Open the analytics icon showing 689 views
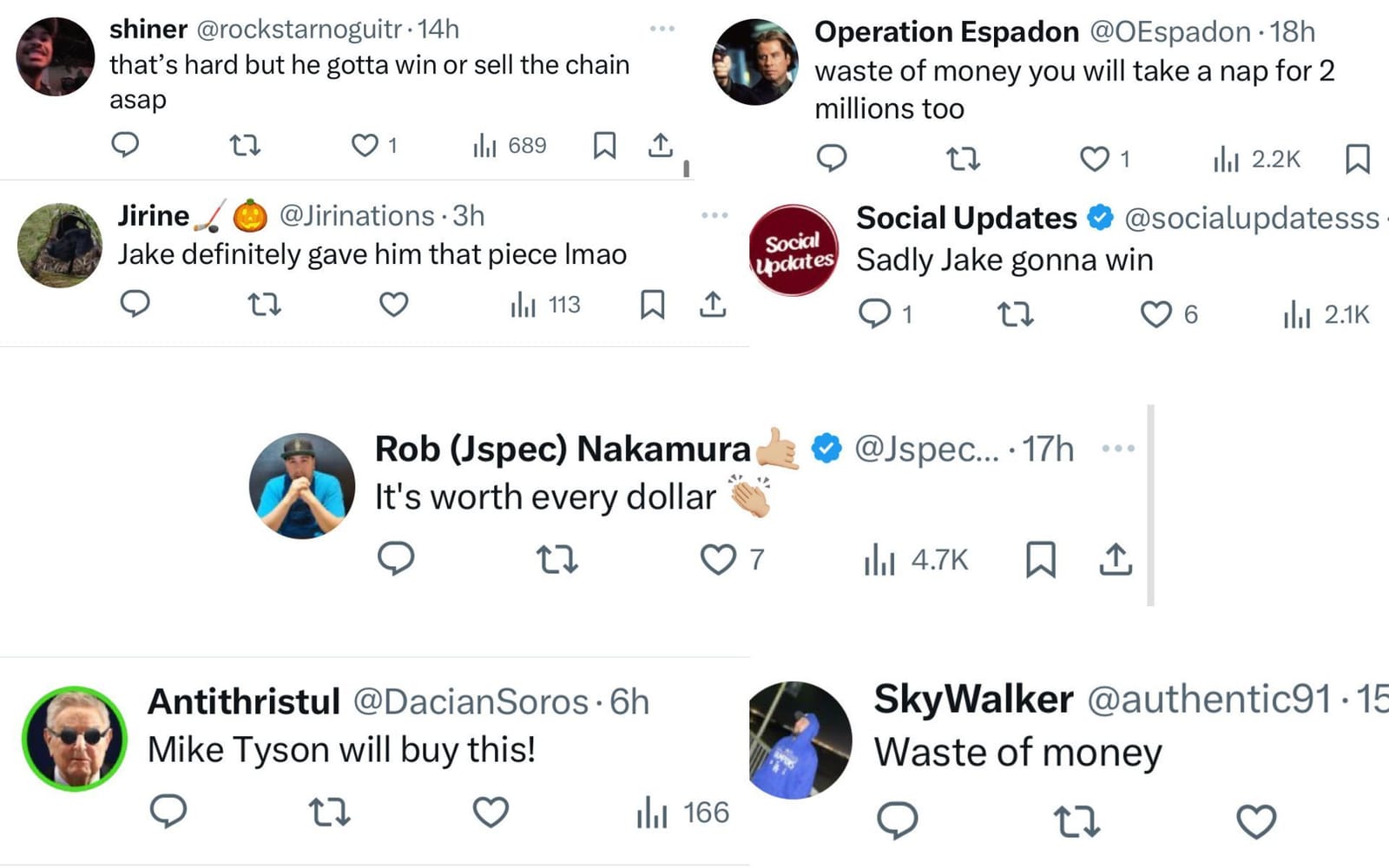This screenshot has height=868, width=1389. coord(507,145)
